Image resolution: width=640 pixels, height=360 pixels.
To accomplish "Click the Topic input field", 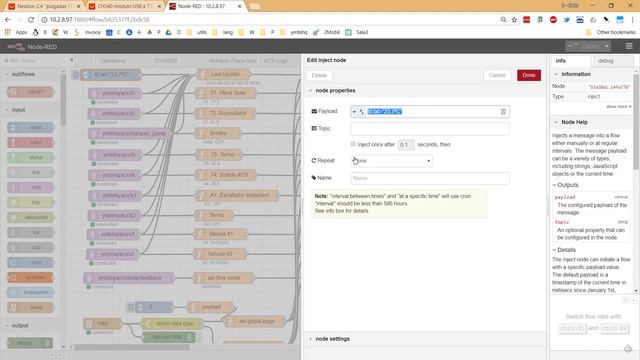I will [x=430, y=129].
